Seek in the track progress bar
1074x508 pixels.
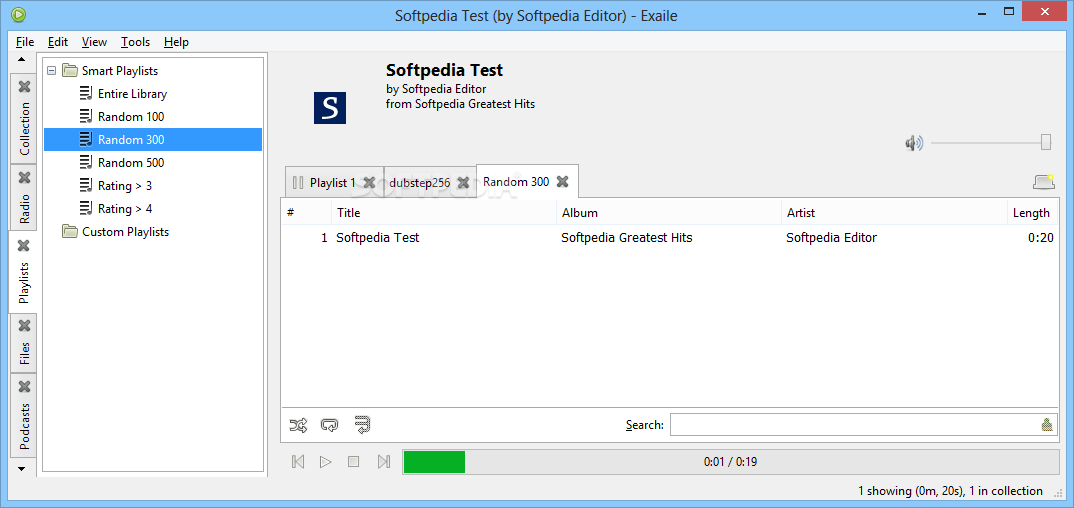tap(731, 461)
